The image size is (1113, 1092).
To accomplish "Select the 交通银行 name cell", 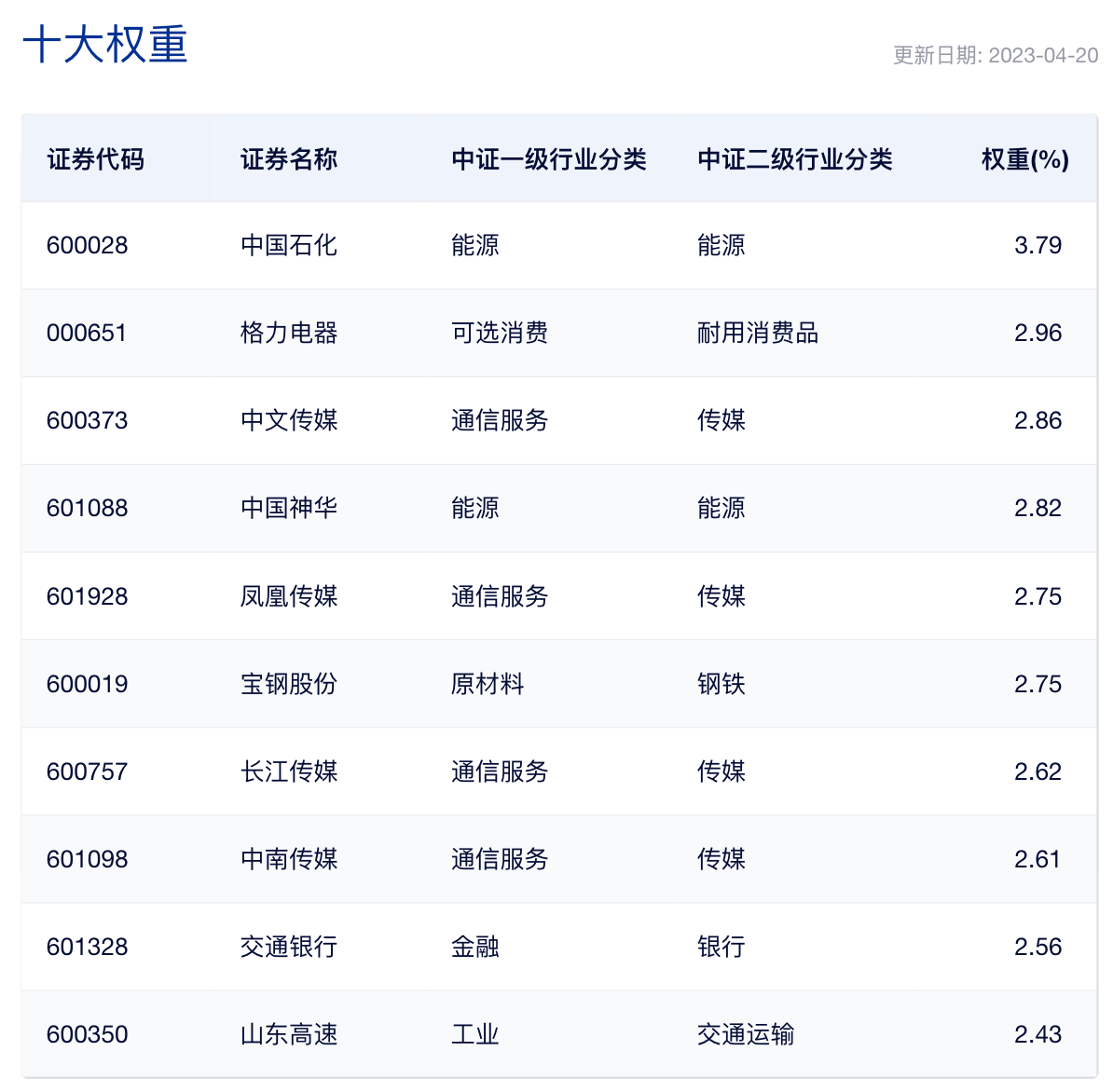I will pos(289,948).
